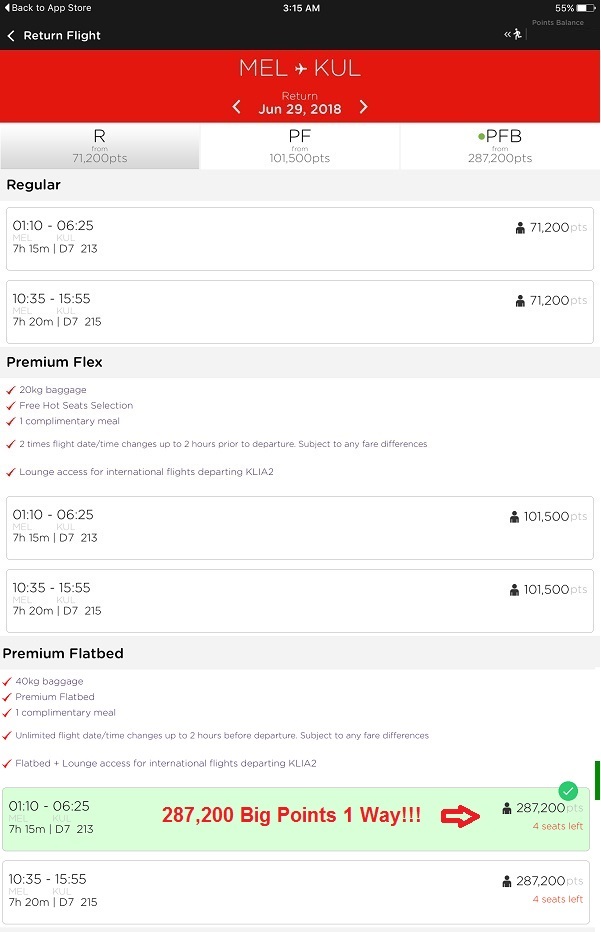
Task: Collapse the Premium Flex section header
Action: point(55,362)
